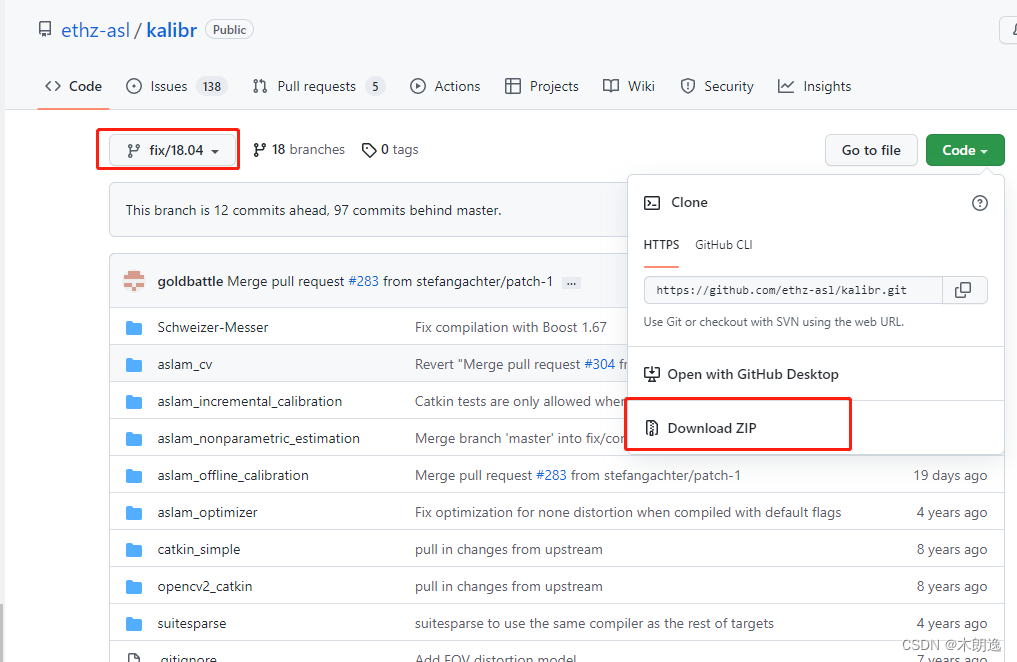Open the #304 pull request link
The height and width of the screenshot is (662, 1017).
(599, 364)
